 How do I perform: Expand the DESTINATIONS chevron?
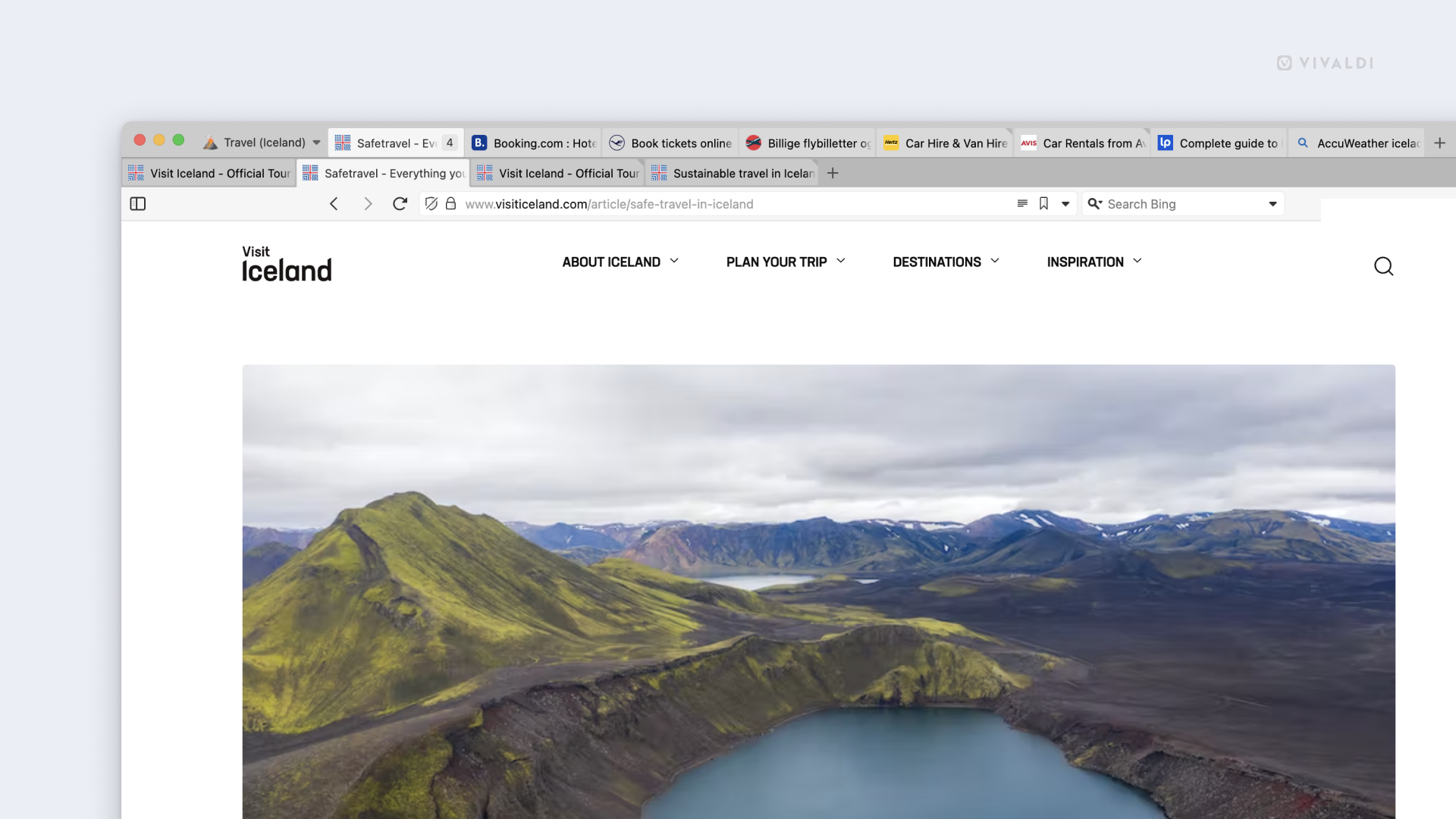pos(995,261)
